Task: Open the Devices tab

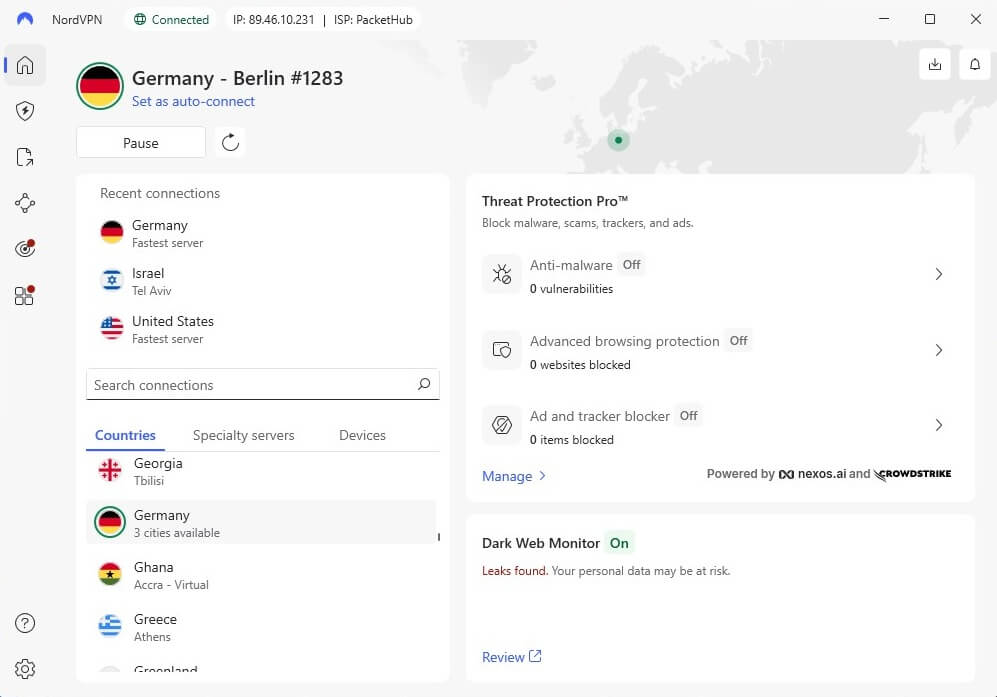Action: point(361,435)
